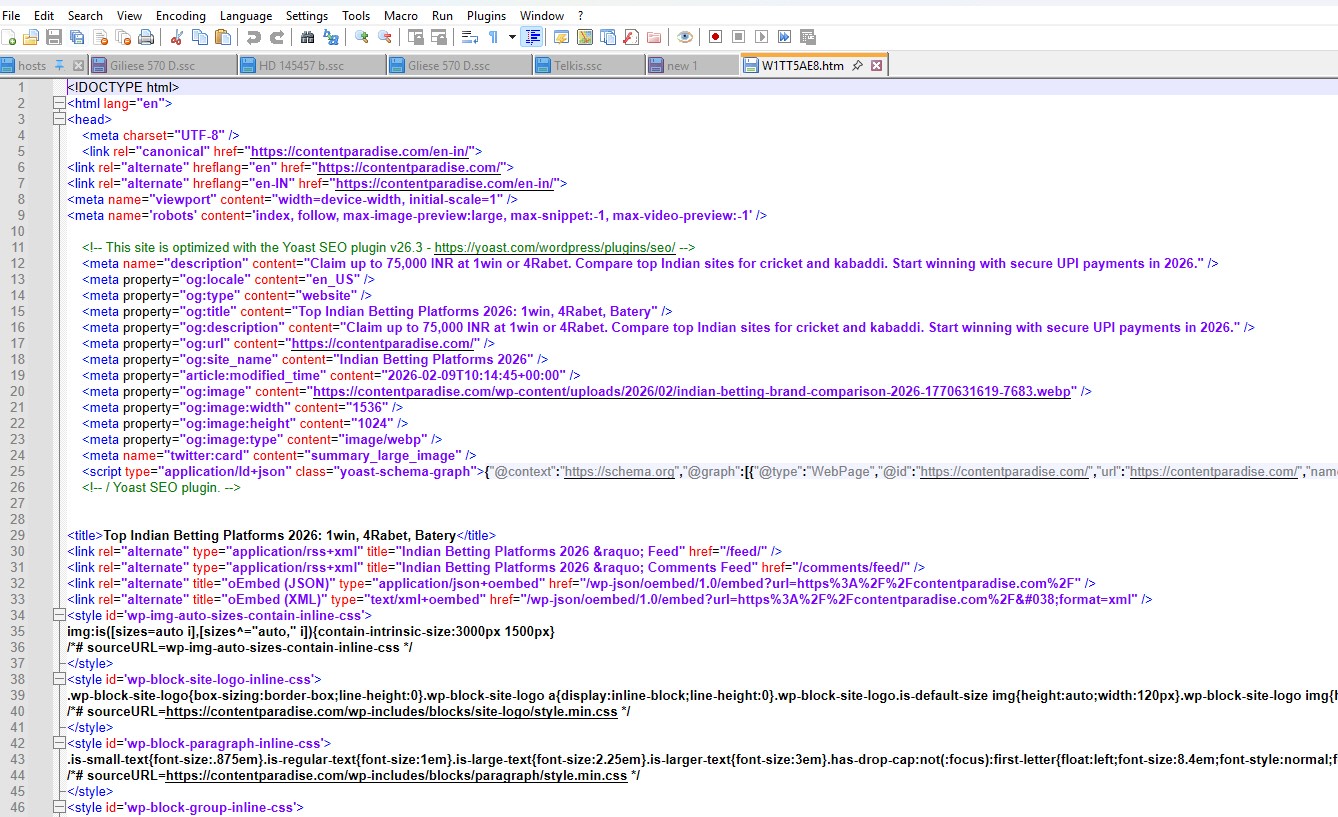
Task: Toggle file monitoring with the eye icon
Action: (685, 37)
